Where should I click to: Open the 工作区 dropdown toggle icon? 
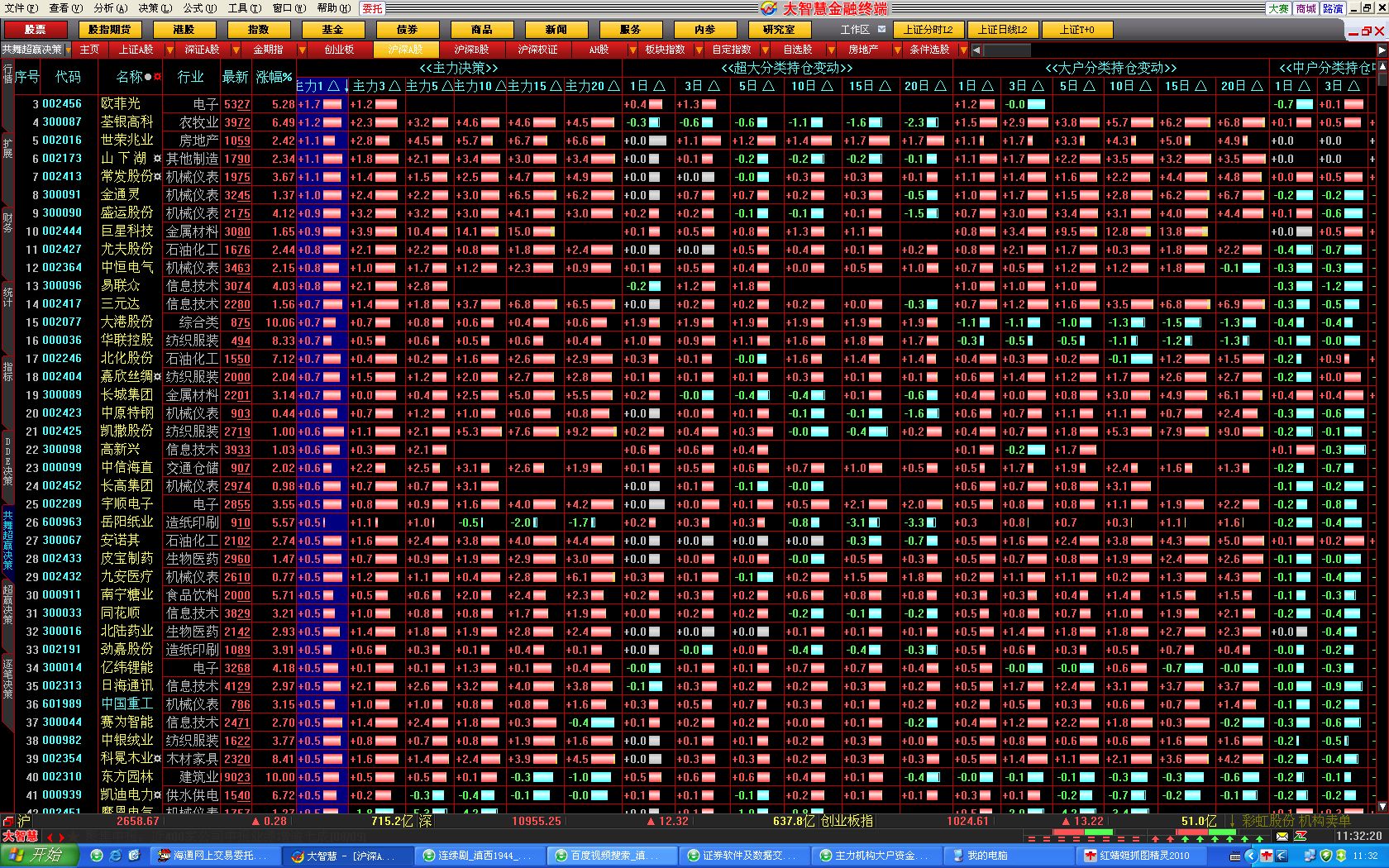pos(882,29)
